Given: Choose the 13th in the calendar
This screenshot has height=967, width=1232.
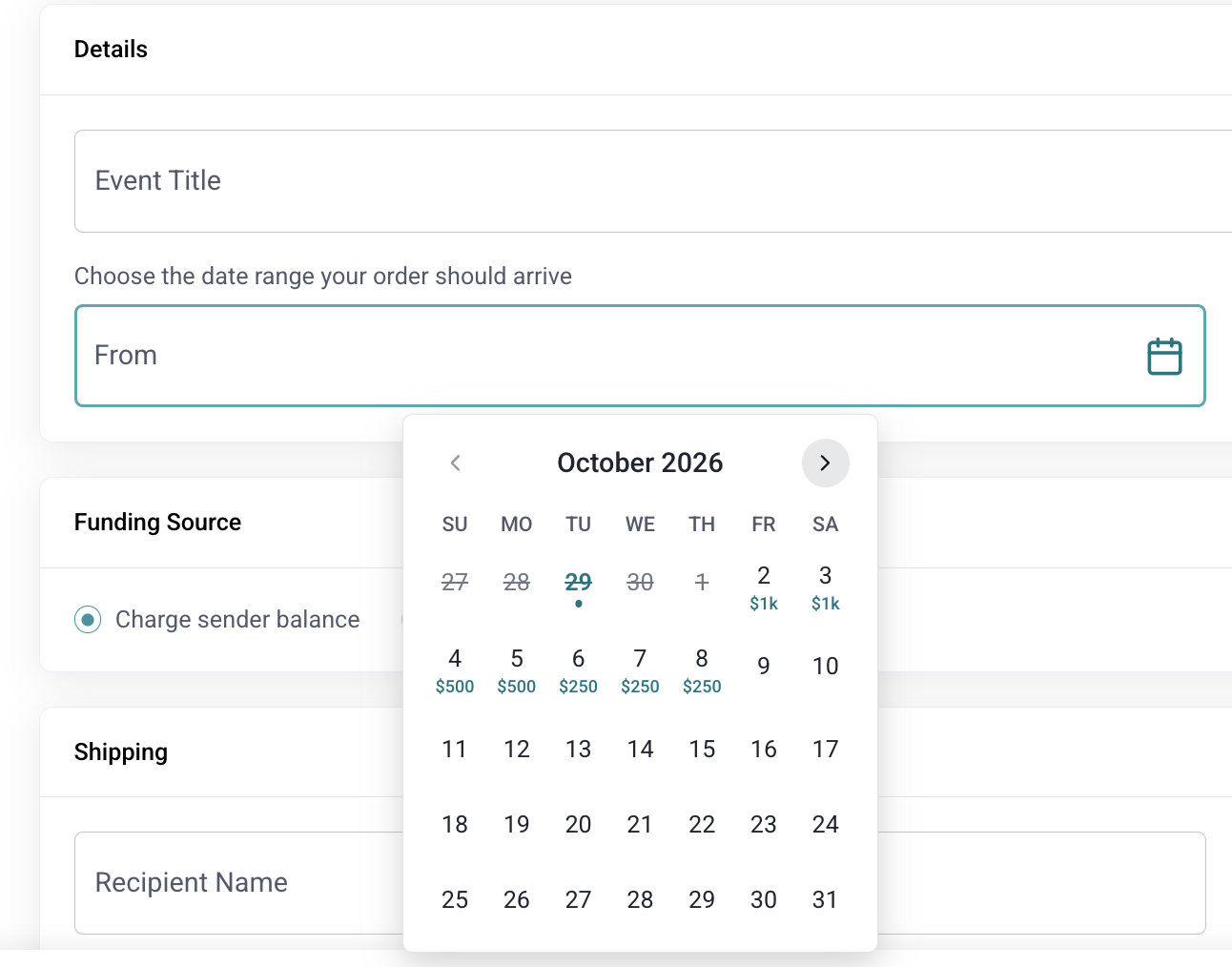Looking at the screenshot, I should coord(579,750).
